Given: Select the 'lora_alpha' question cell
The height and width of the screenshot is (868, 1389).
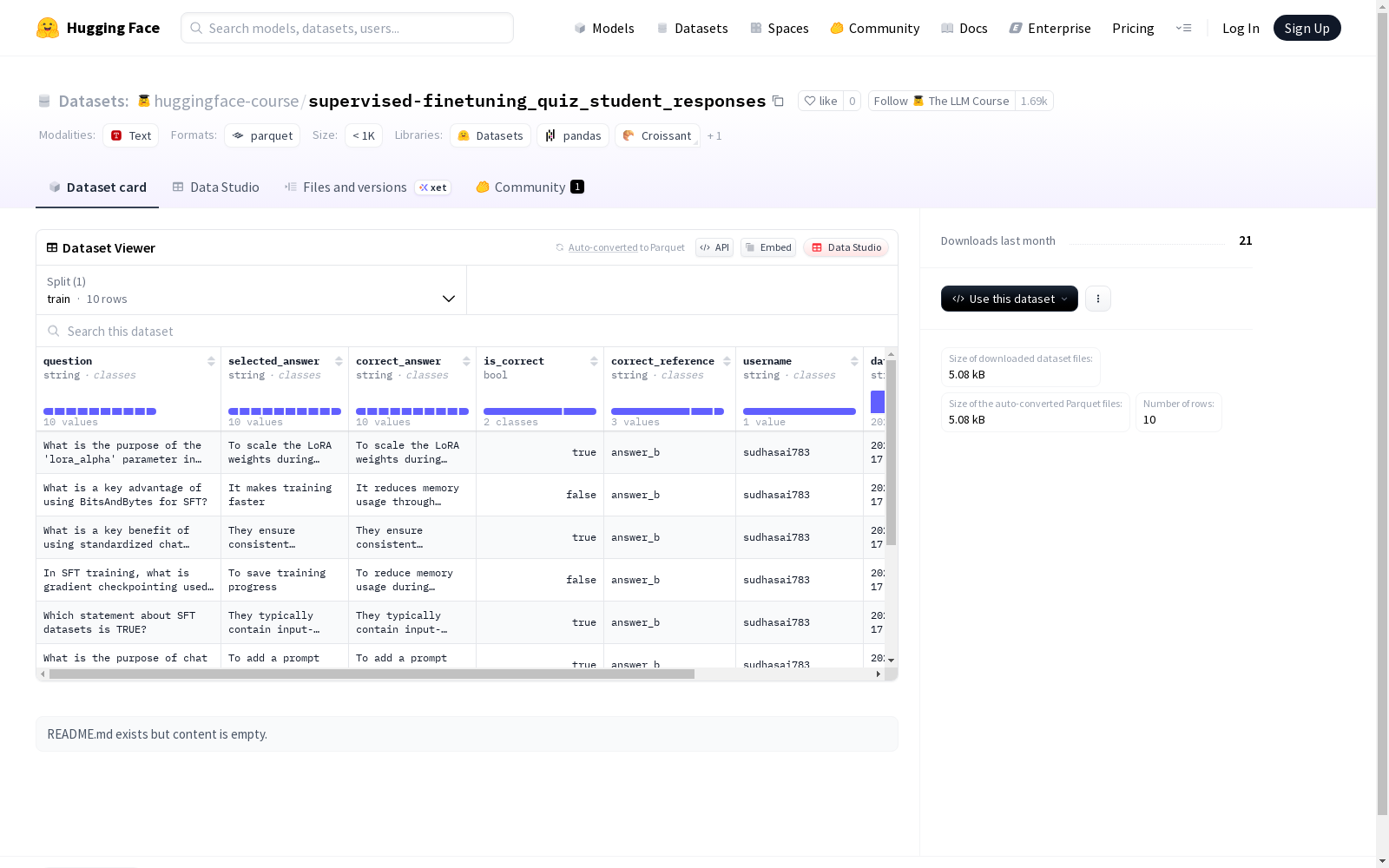Looking at the screenshot, I should click(128, 452).
